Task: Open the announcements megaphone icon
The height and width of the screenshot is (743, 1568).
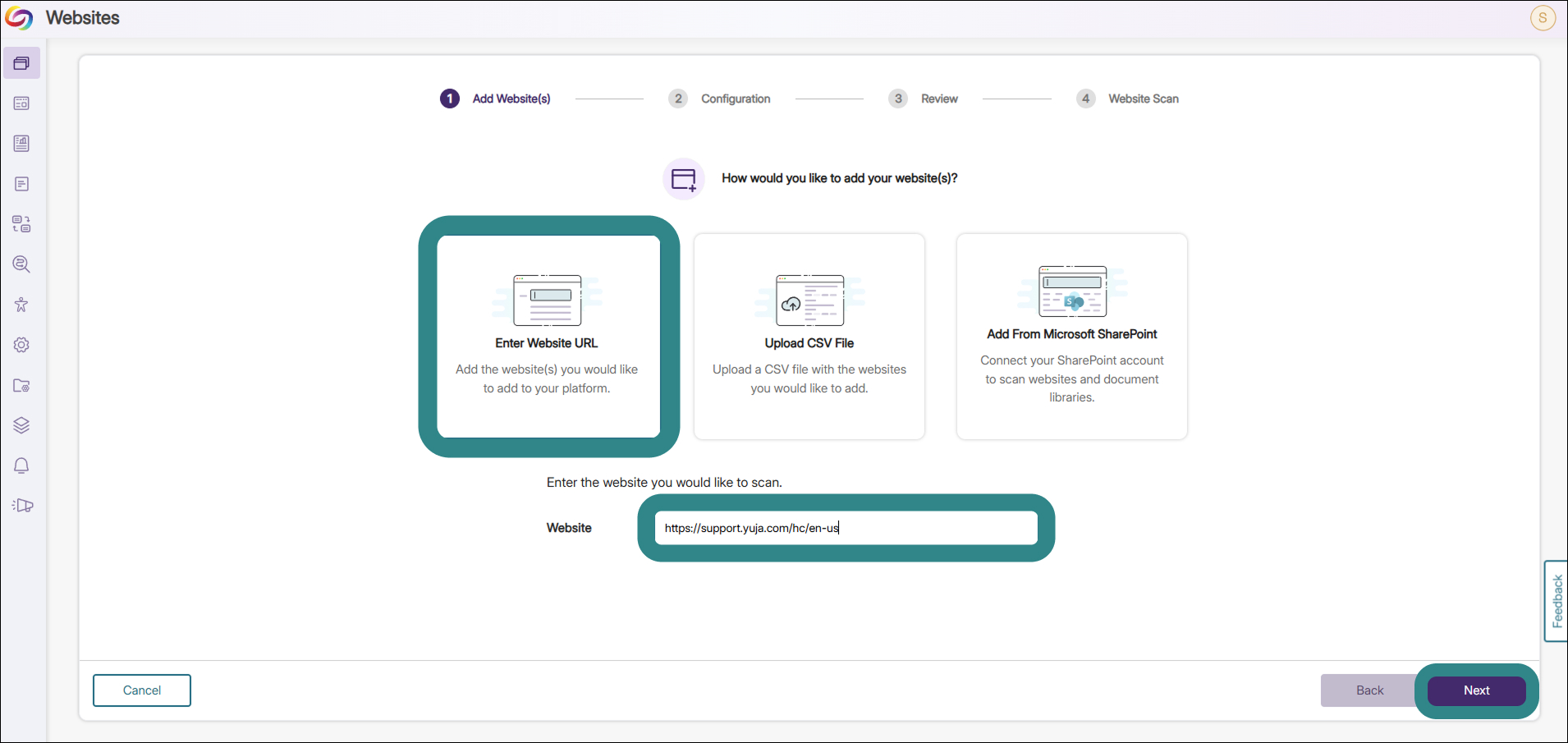Action: click(x=23, y=506)
